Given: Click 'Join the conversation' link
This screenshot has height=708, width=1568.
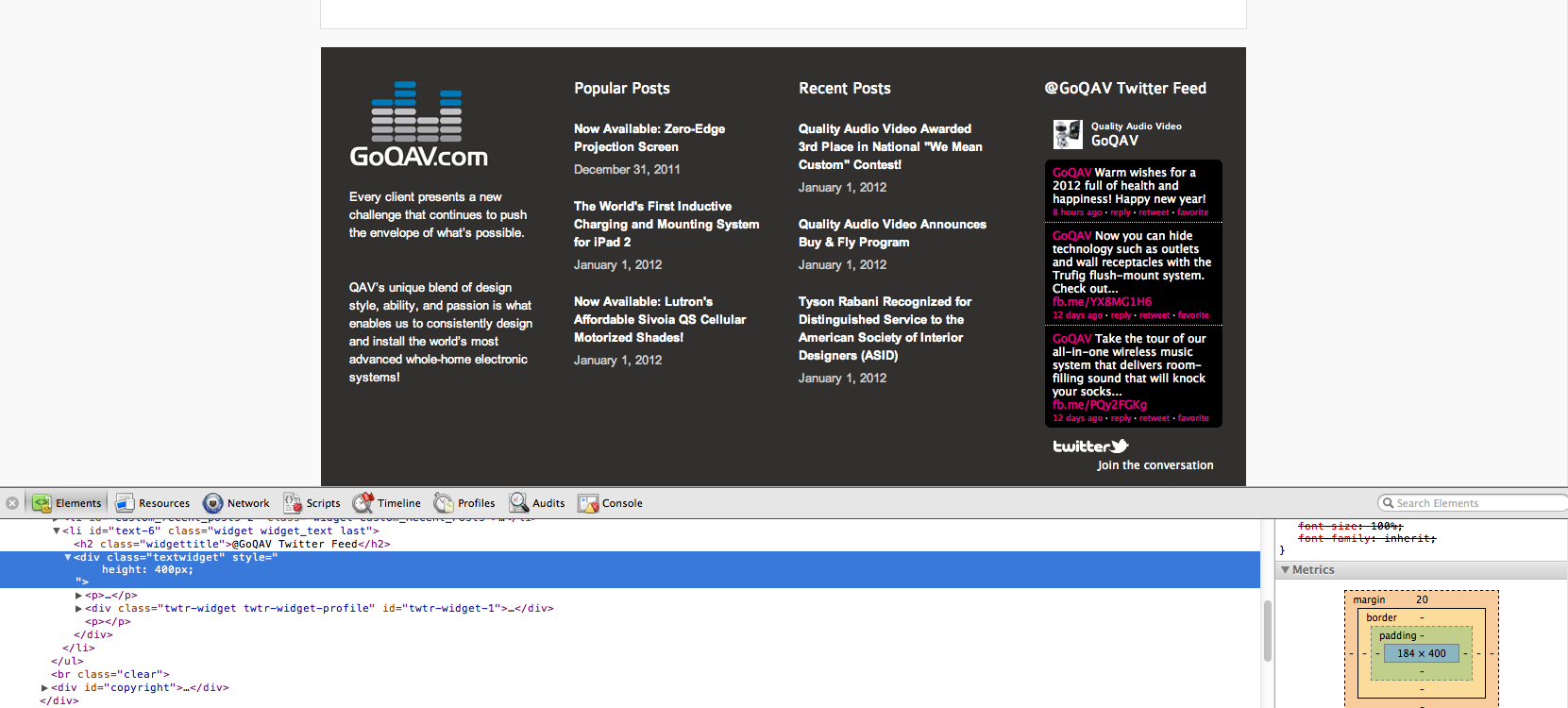Looking at the screenshot, I should click(x=1155, y=465).
